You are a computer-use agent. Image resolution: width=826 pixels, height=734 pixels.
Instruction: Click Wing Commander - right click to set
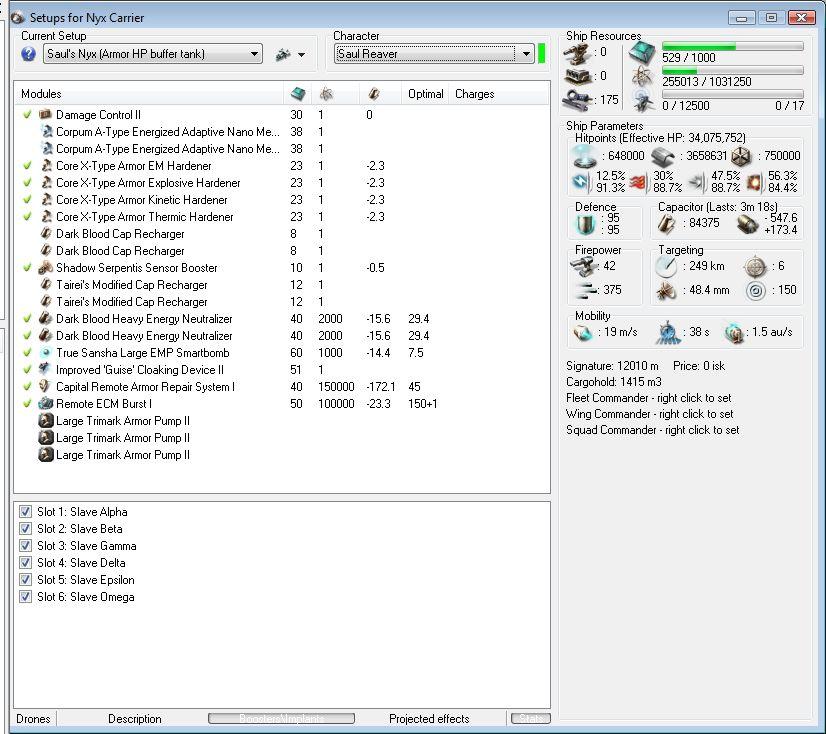tap(650, 414)
